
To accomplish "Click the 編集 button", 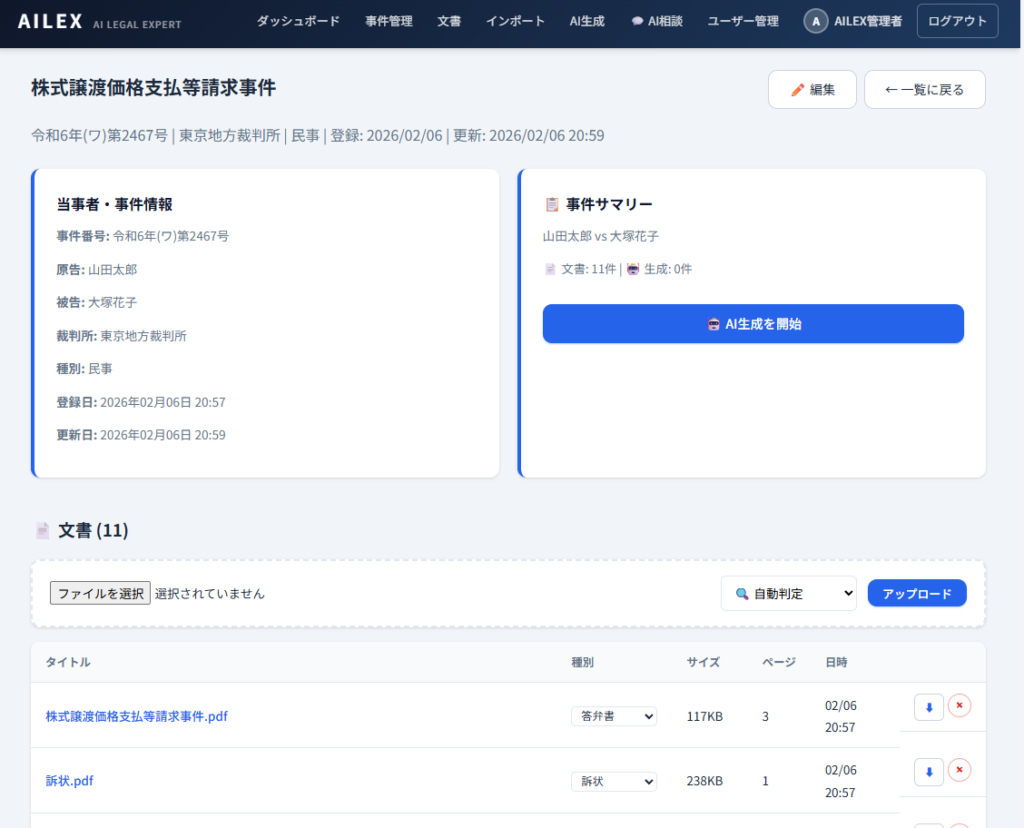I will coord(812,89).
